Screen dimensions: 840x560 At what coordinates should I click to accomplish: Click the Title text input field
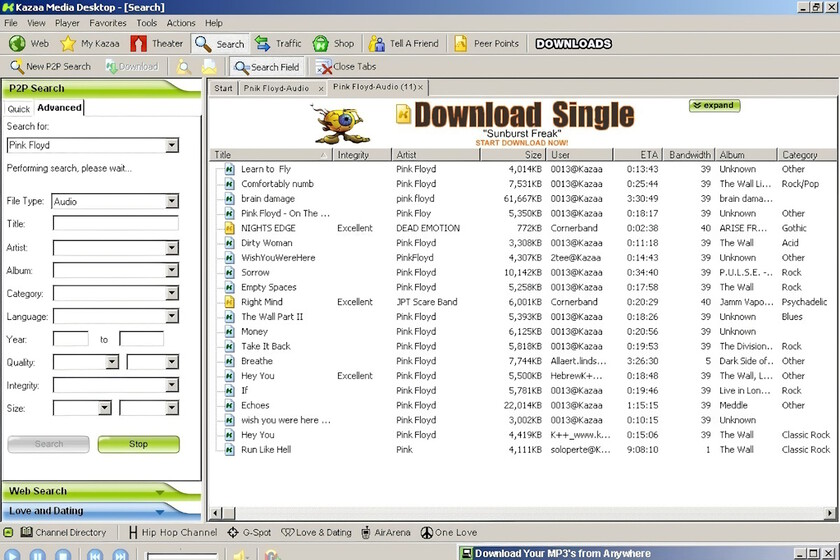[115, 224]
